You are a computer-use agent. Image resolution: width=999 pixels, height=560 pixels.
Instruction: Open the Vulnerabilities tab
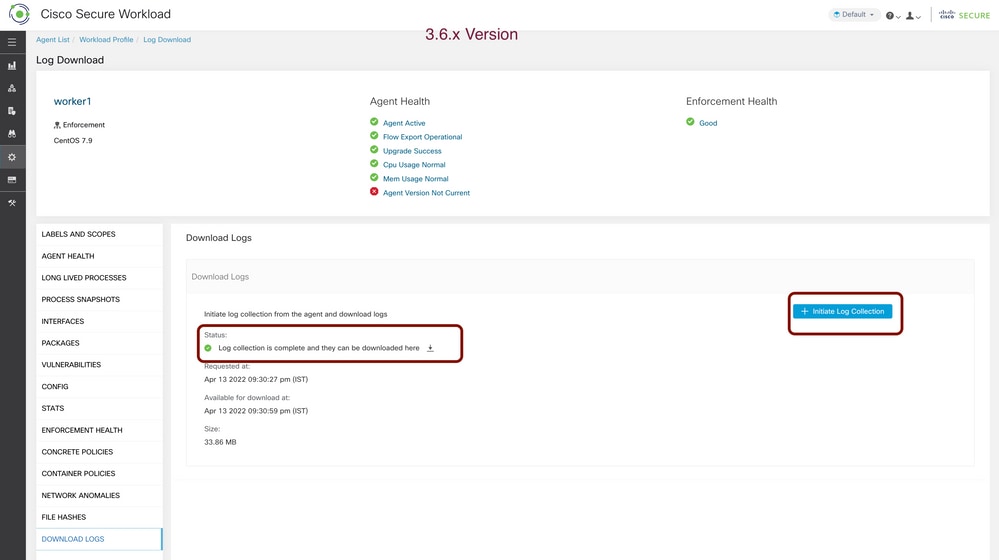point(99,365)
